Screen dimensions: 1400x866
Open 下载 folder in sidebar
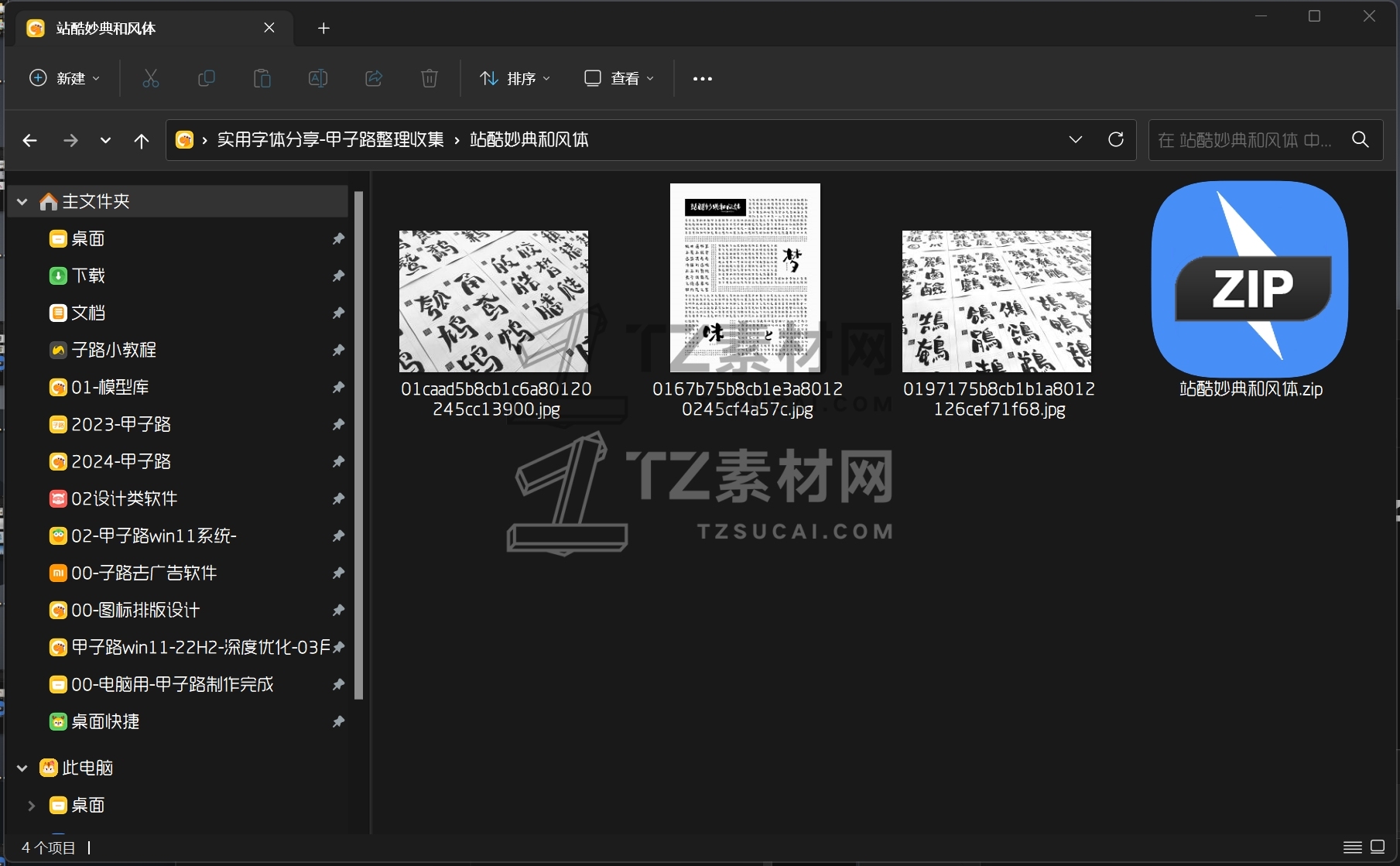(x=87, y=276)
